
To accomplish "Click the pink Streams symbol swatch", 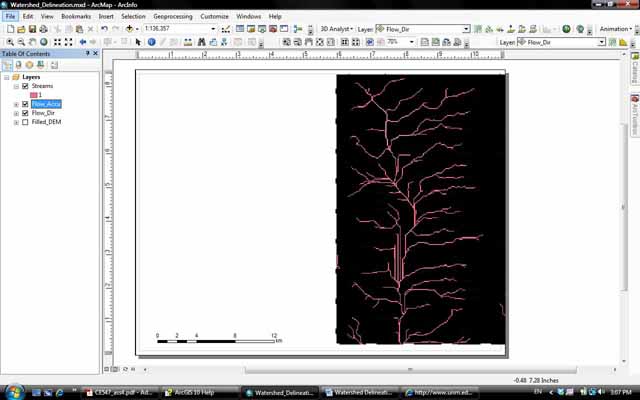I will [x=33, y=95].
